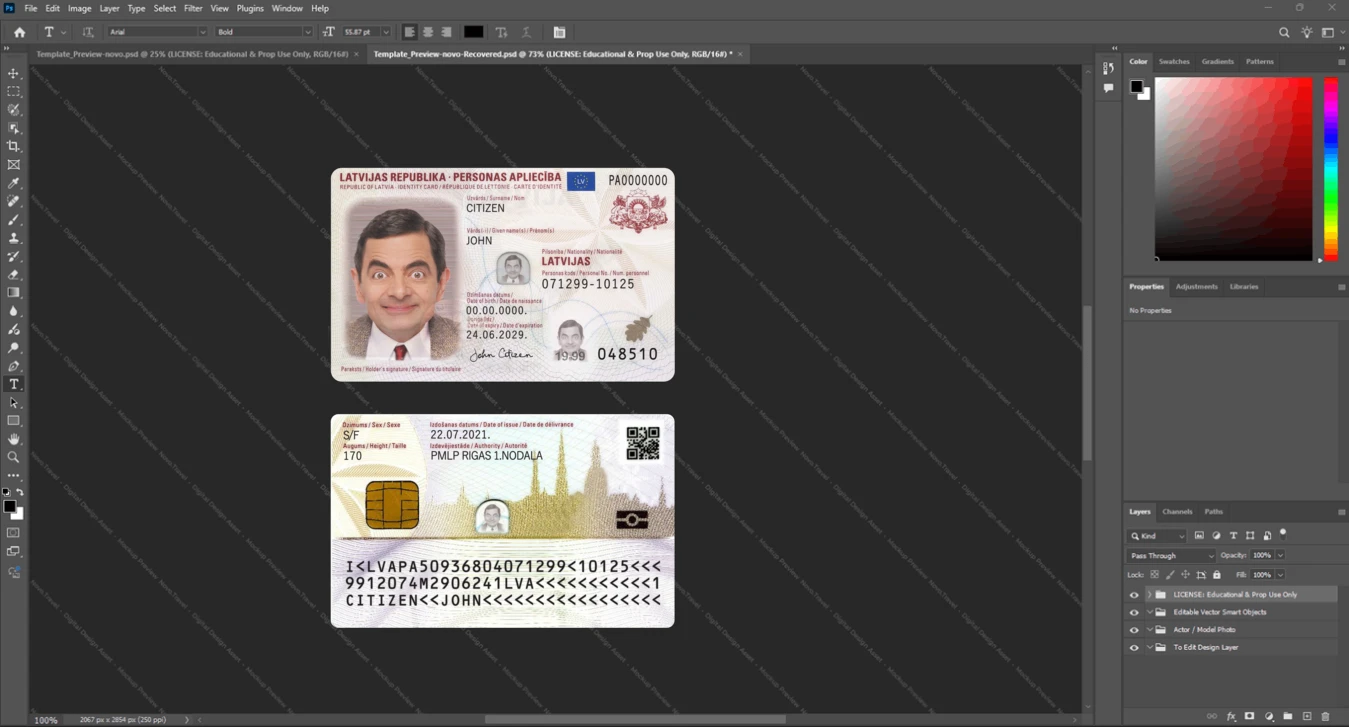Select the Zoom tool in toolbar
This screenshot has height=727, width=1349.
(14, 457)
